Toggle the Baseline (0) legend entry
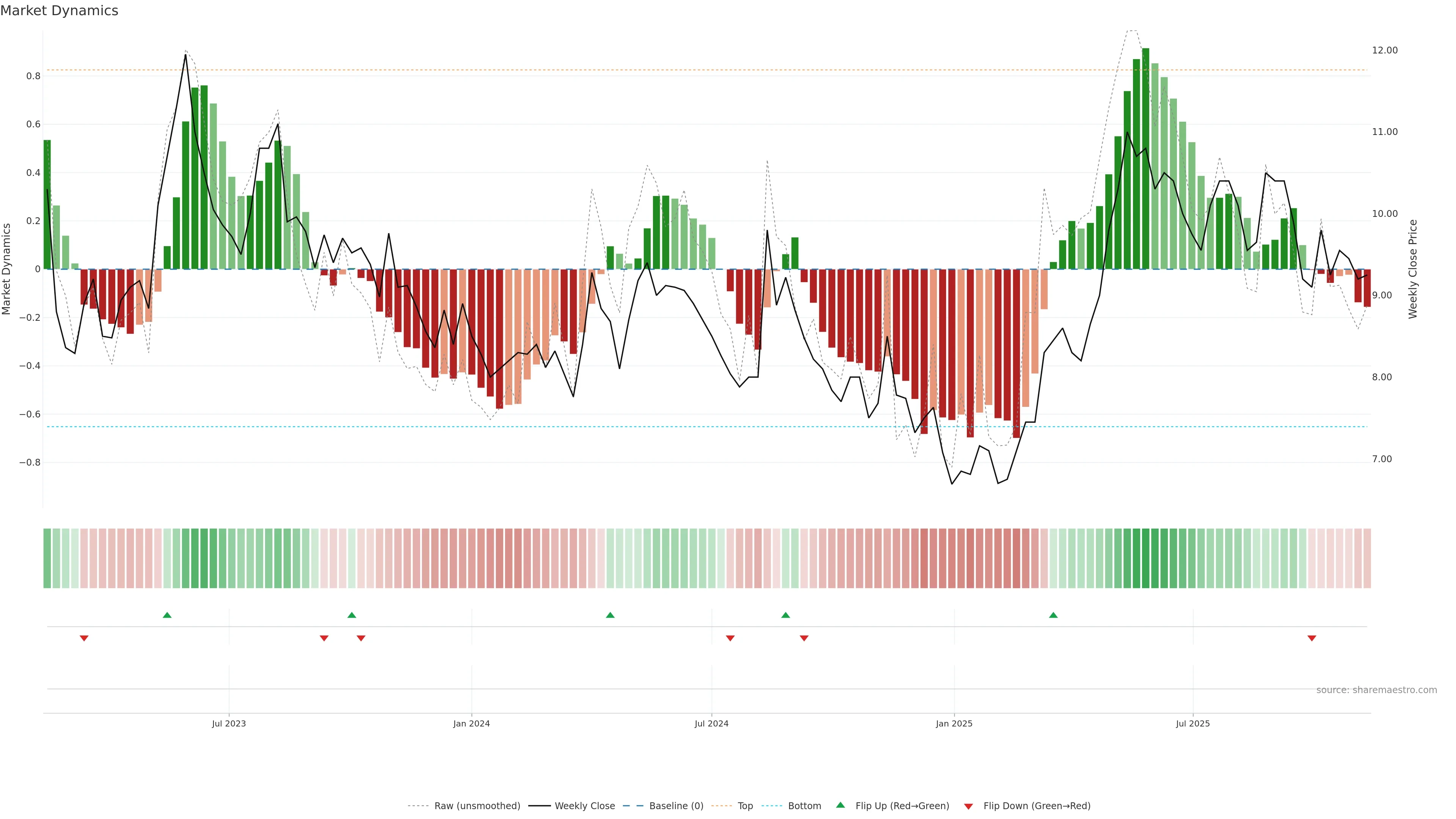Viewport: 1456px width, 819px height. [x=676, y=806]
